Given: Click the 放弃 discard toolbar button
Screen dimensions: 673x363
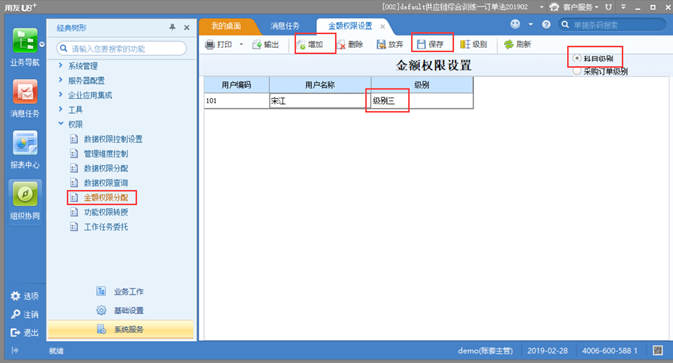Looking at the screenshot, I should pyautogui.click(x=390, y=44).
